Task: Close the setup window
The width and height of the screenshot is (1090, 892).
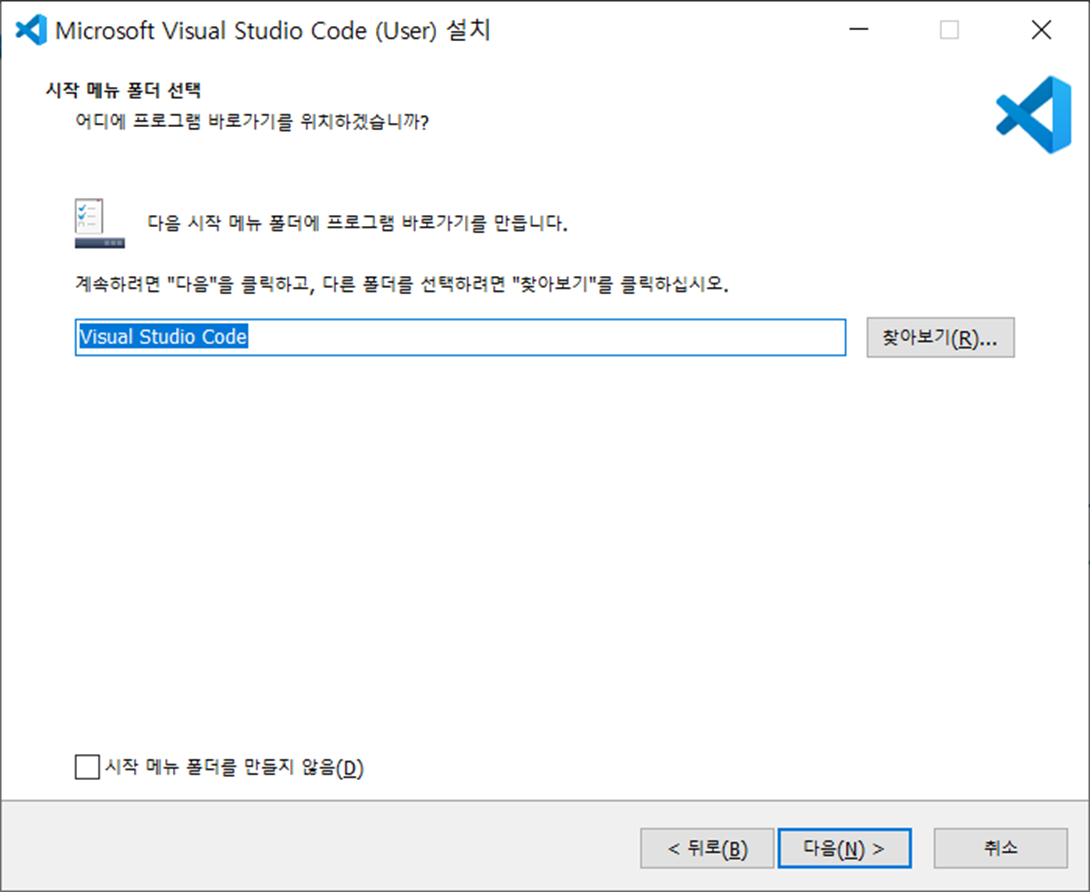Action: (1041, 29)
